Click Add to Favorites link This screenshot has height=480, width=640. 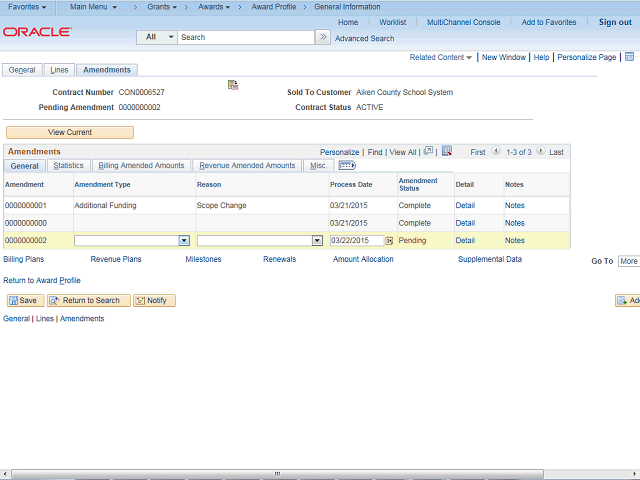click(x=549, y=22)
